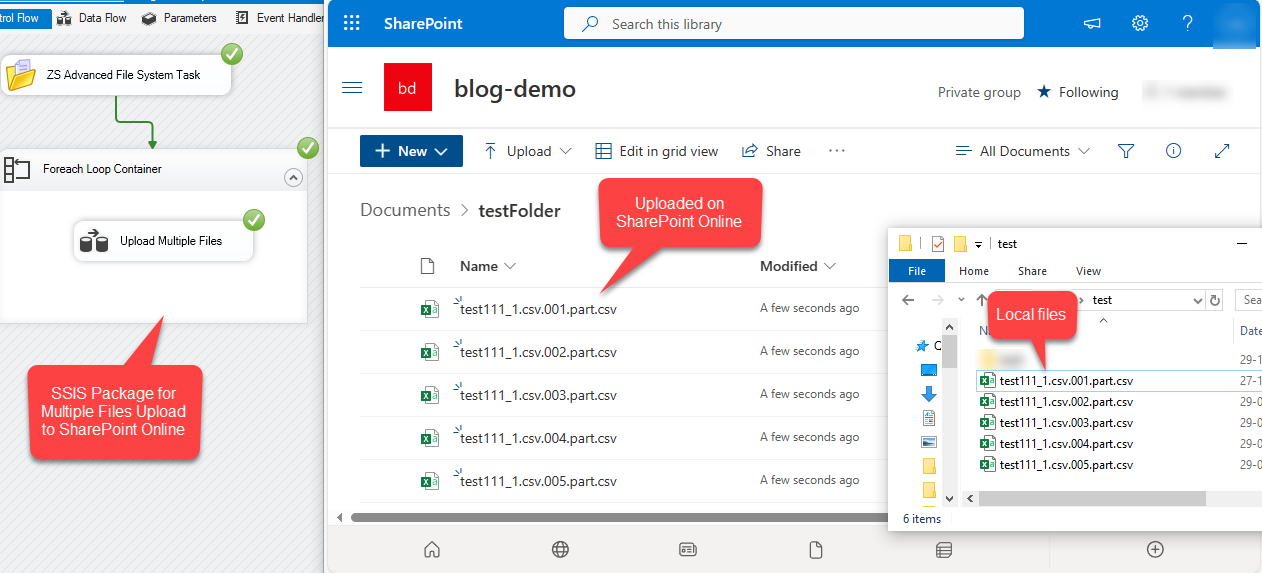The image size is (1262, 573).
Task: Click the New button
Action: coord(411,151)
